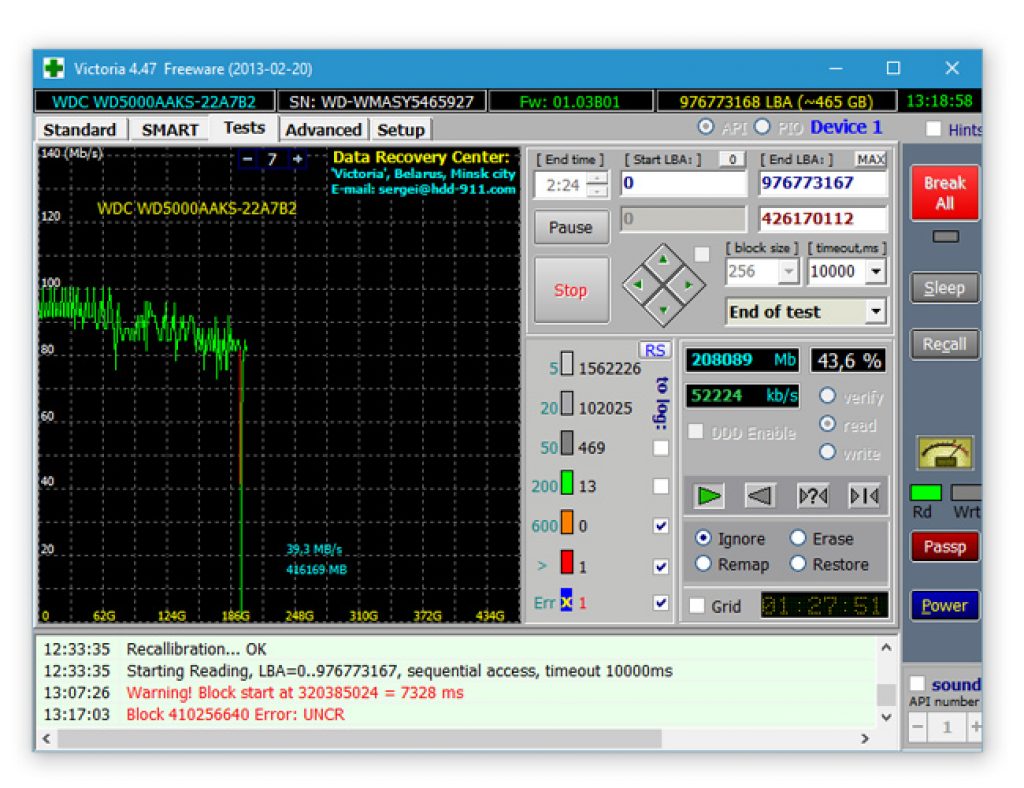Click the Sleep button
This screenshot has height=788, width=1024.
[944, 287]
